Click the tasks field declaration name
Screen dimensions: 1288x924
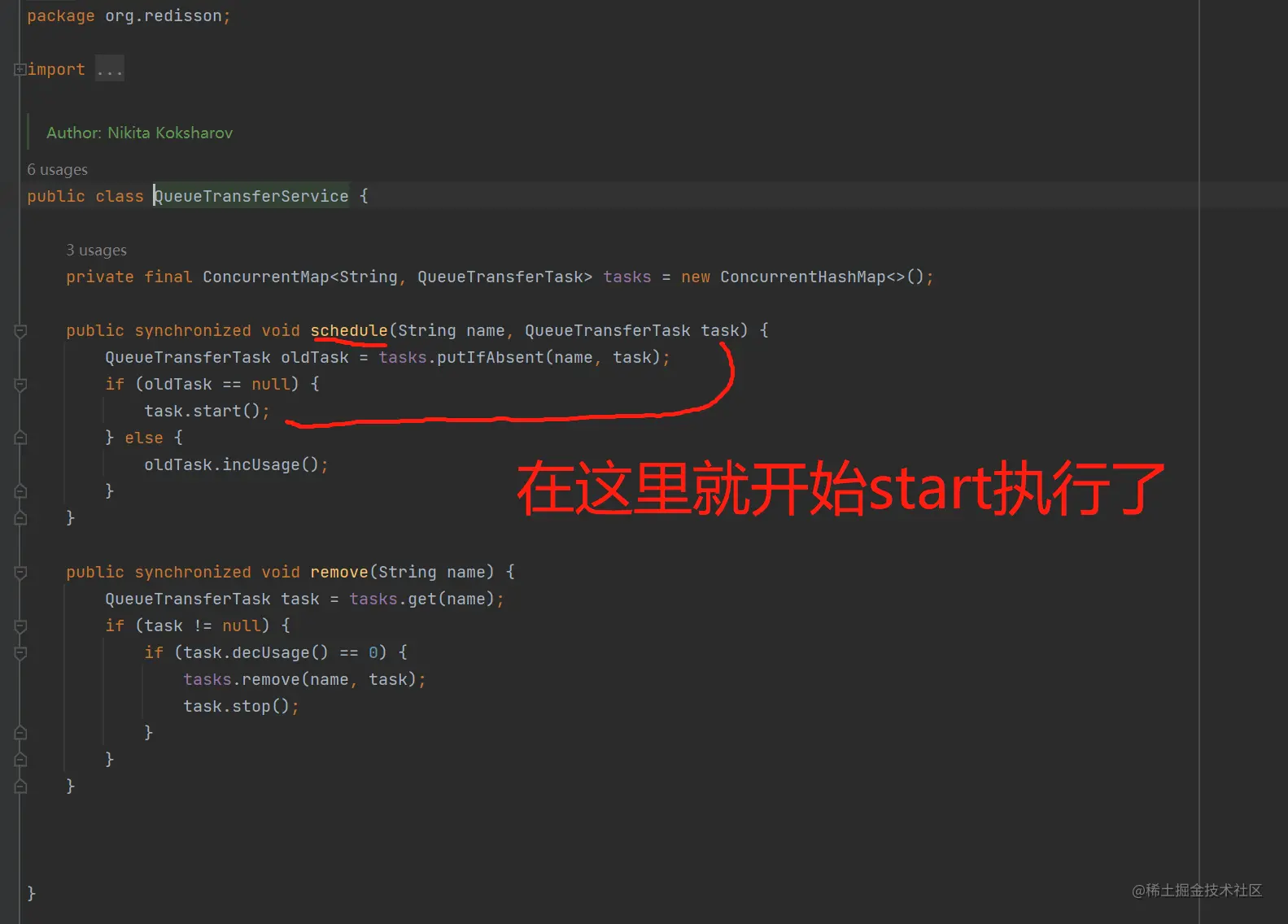pos(627,277)
